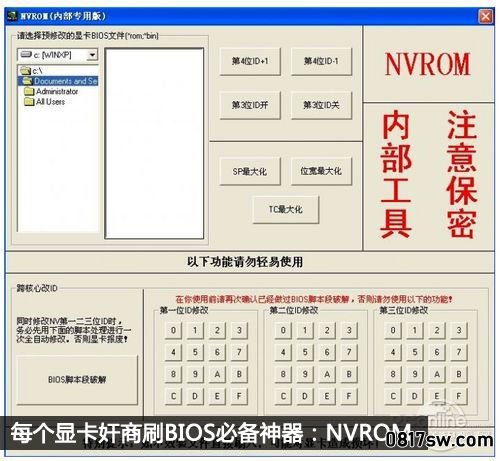Select 3 in 第二位ID修改 group

[349, 330]
